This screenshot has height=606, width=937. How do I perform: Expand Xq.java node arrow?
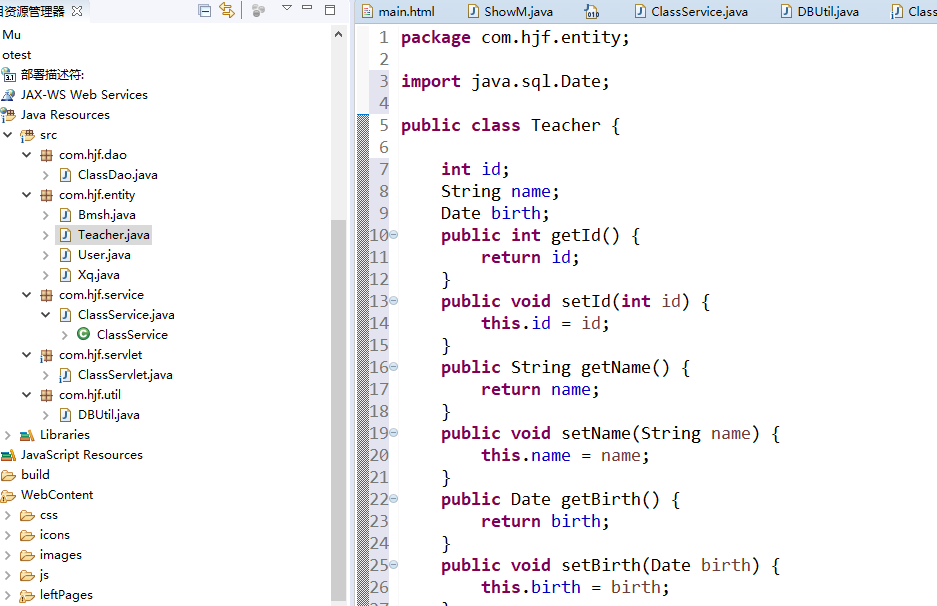[45, 275]
